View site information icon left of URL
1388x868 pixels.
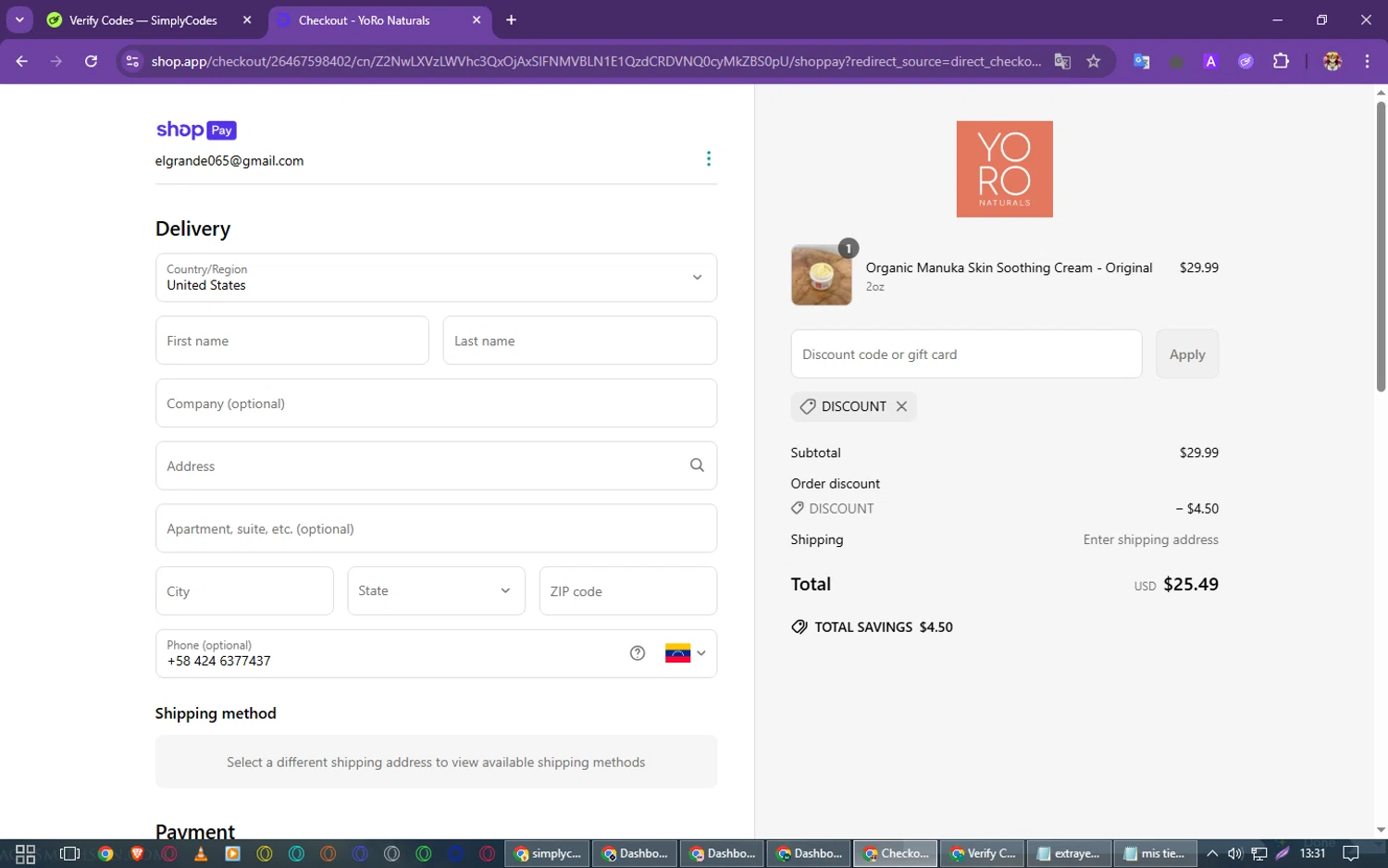(132, 61)
